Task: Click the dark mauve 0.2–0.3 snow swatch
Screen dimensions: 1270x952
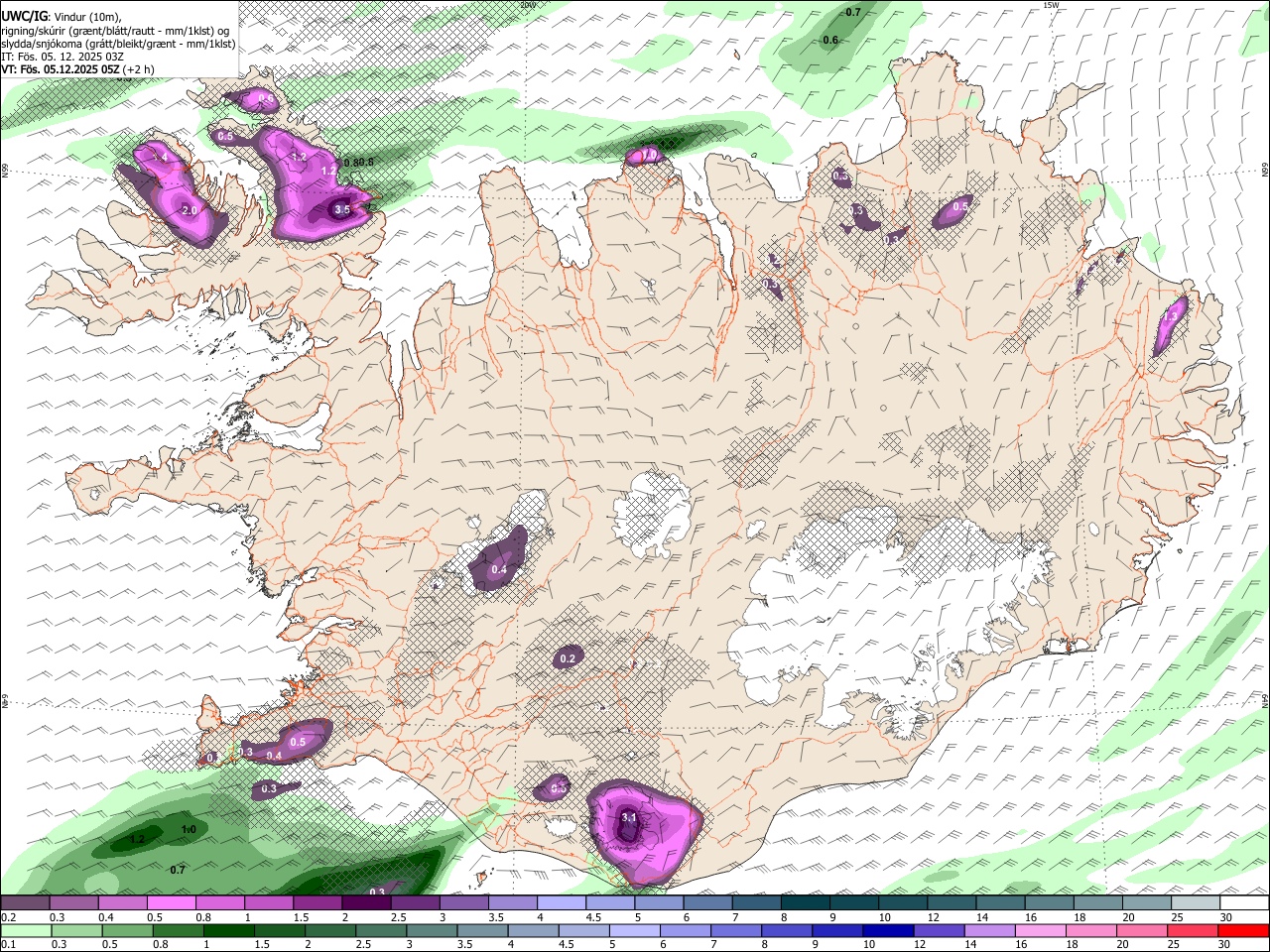Action: [x=25, y=902]
